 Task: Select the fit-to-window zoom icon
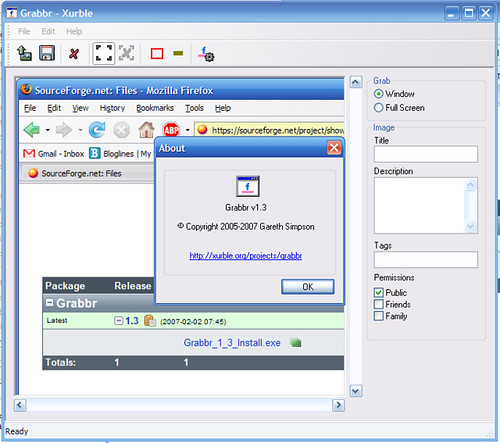[104, 53]
